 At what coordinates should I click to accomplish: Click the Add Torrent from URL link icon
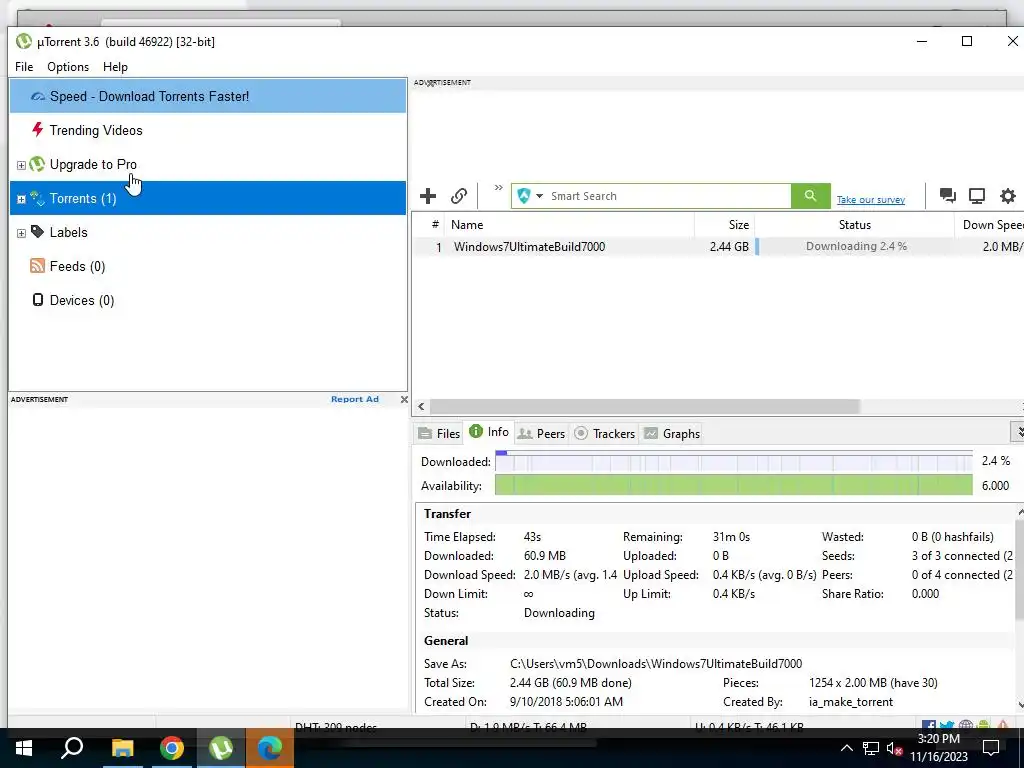click(x=458, y=196)
